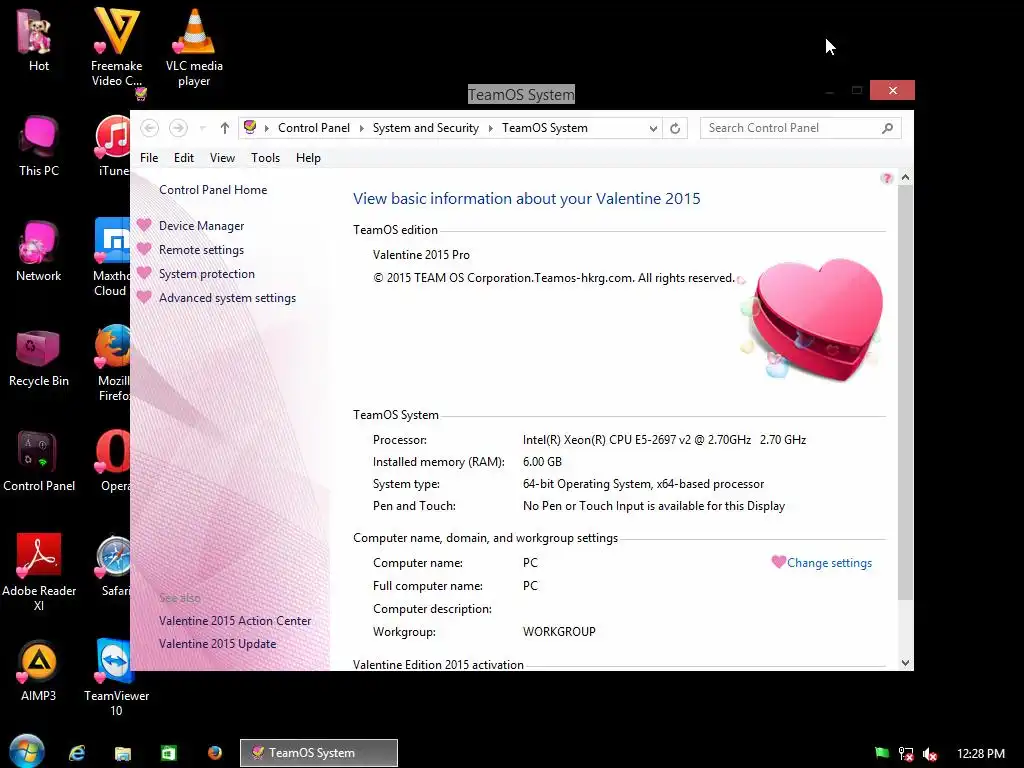Screen dimensions: 1024x768
Task: Click the Back navigation arrow
Action: (150, 128)
